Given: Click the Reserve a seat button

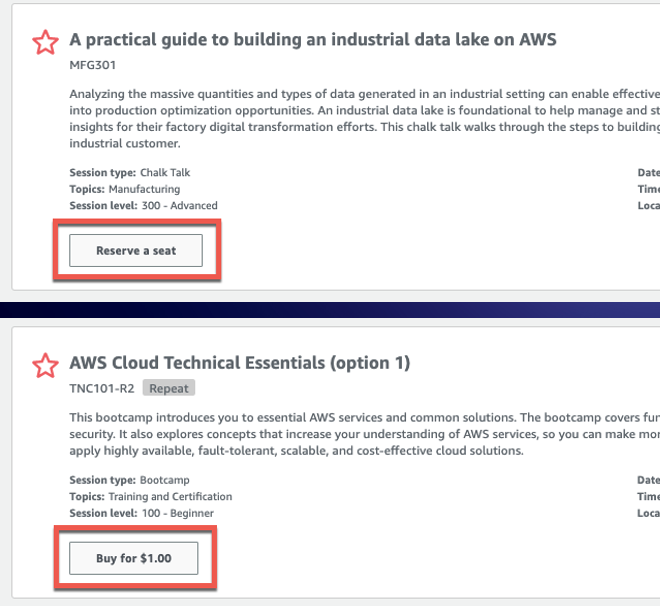Looking at the screenshot, I should 136,250.
